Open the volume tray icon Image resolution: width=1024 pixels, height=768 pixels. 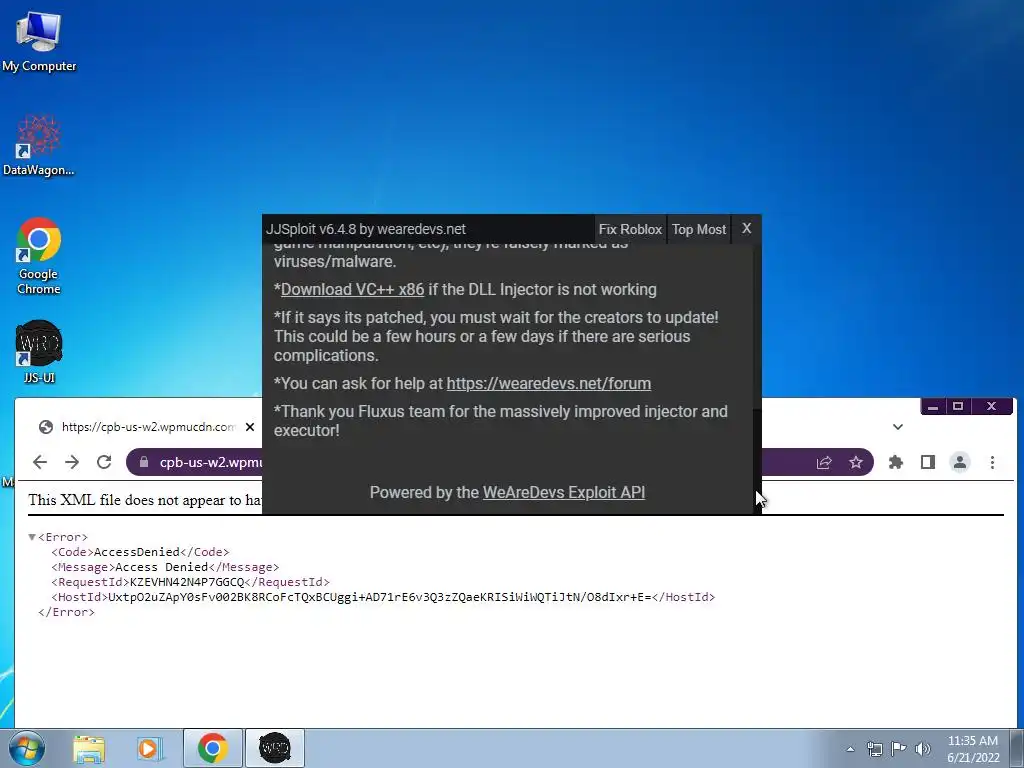(x=923, y=749)
